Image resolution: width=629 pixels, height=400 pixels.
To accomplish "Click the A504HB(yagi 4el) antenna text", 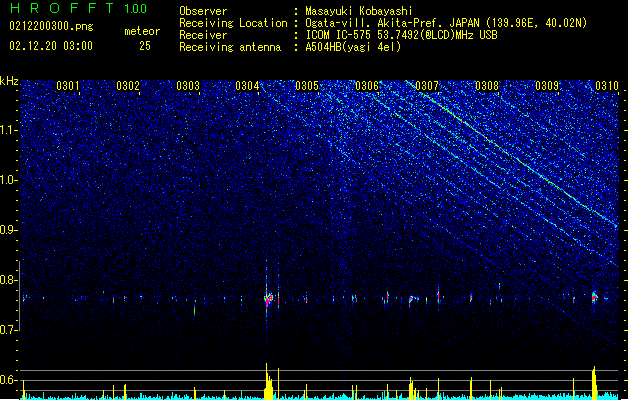I will pos(353,47).
